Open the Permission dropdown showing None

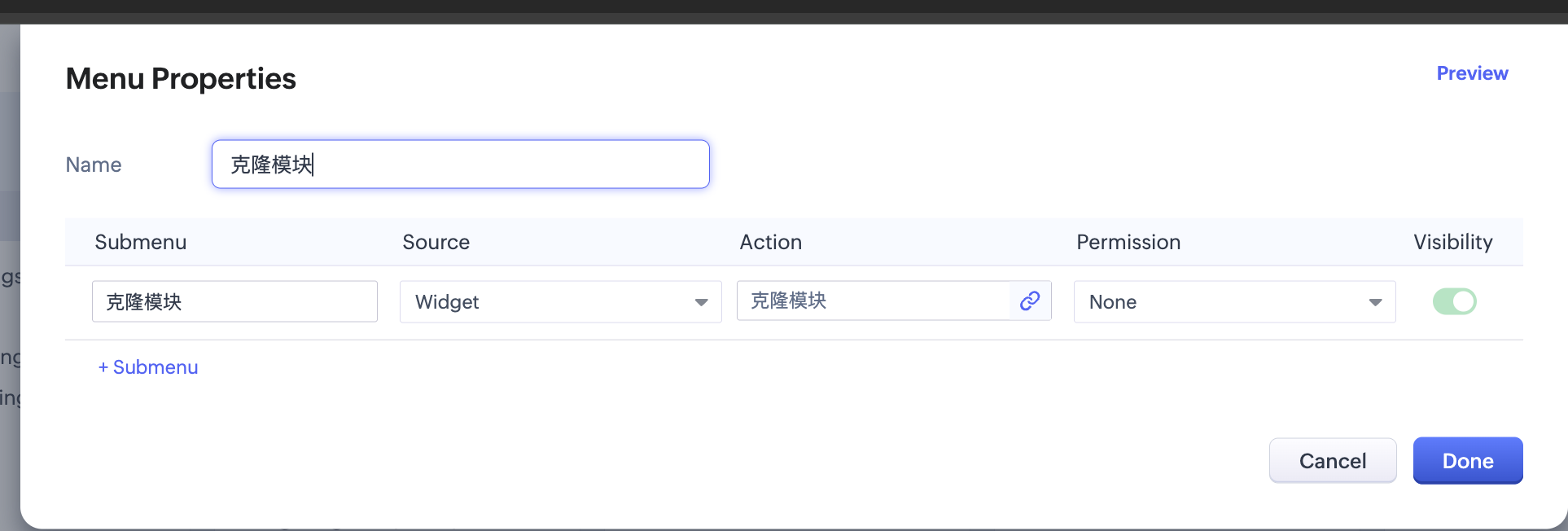coord(1234,302)
